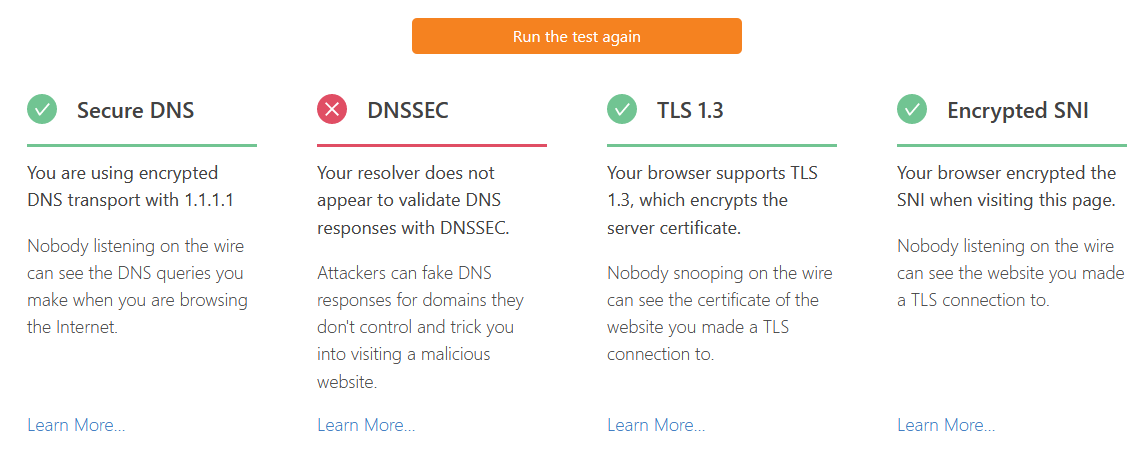Click the TLS 1.3 heading
The width and height of the screenshot is (1145, 459).
point(690,110)
